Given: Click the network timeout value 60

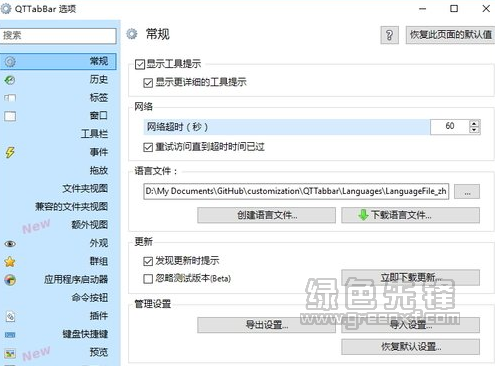Looking at the screenshot, I should tap(450, 127).
